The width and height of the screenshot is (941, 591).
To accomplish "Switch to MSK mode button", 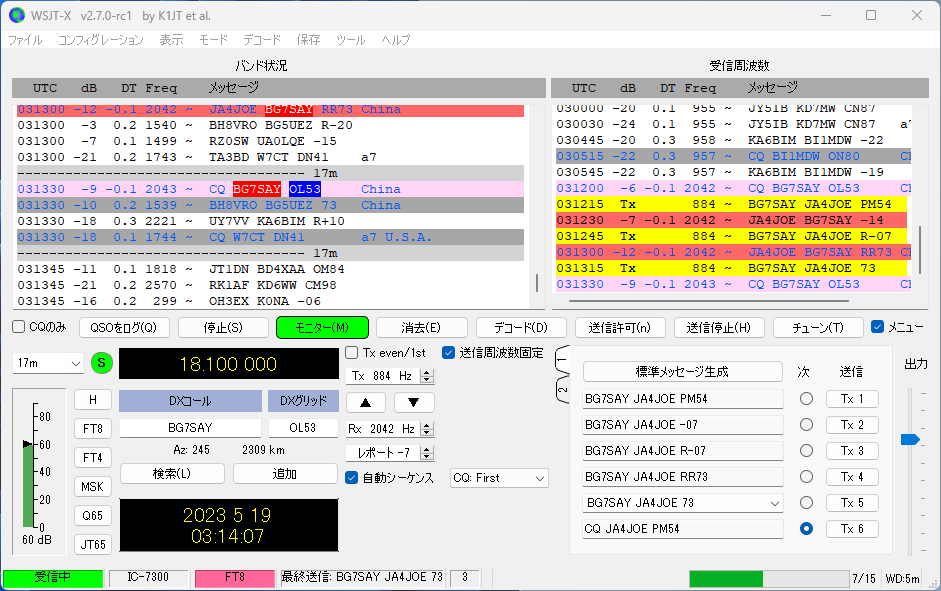I will click(x=93, y=487).
